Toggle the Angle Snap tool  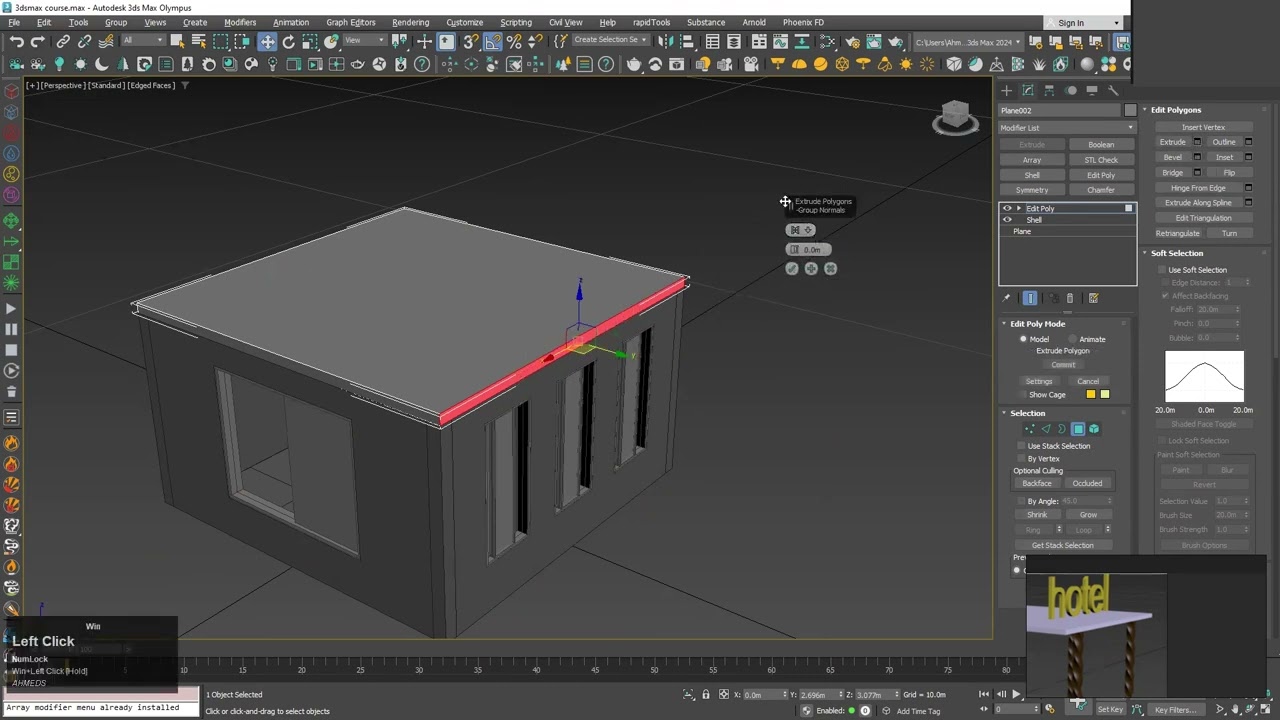493,41
